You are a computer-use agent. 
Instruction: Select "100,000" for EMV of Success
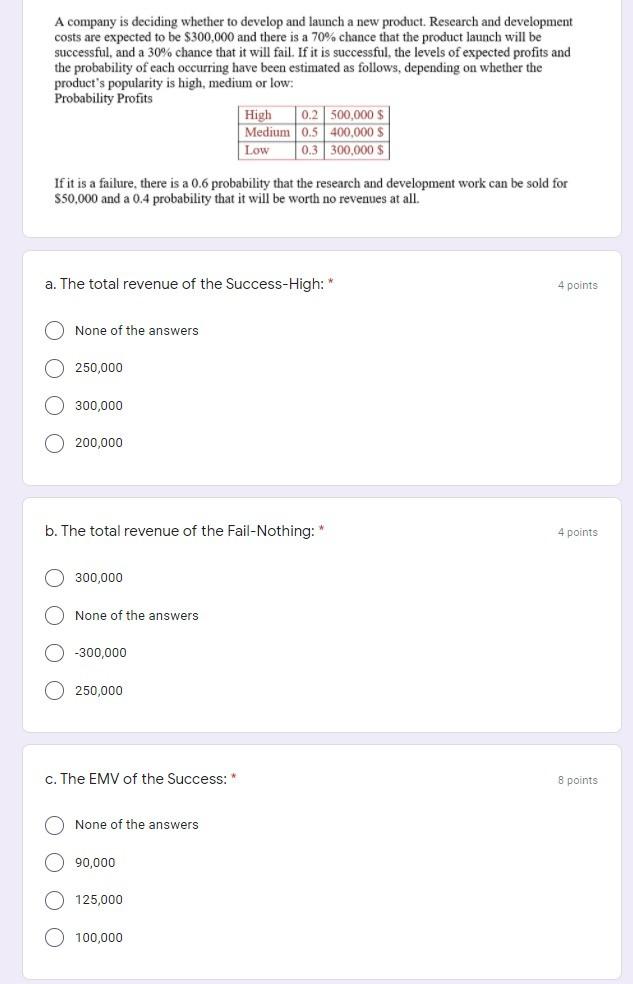coord(55,937)
